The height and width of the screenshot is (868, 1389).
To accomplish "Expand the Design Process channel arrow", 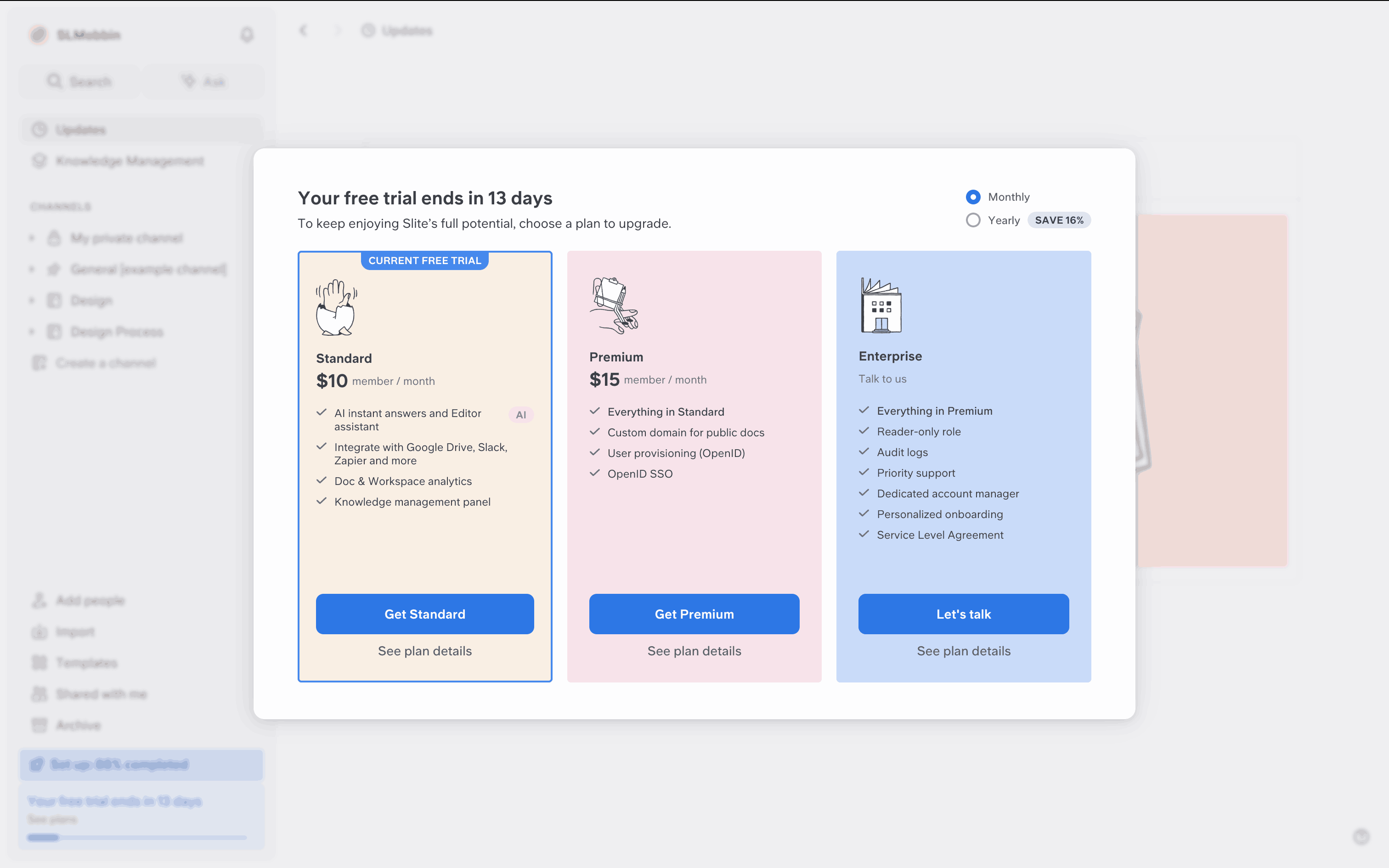I will tap(32, 332).
